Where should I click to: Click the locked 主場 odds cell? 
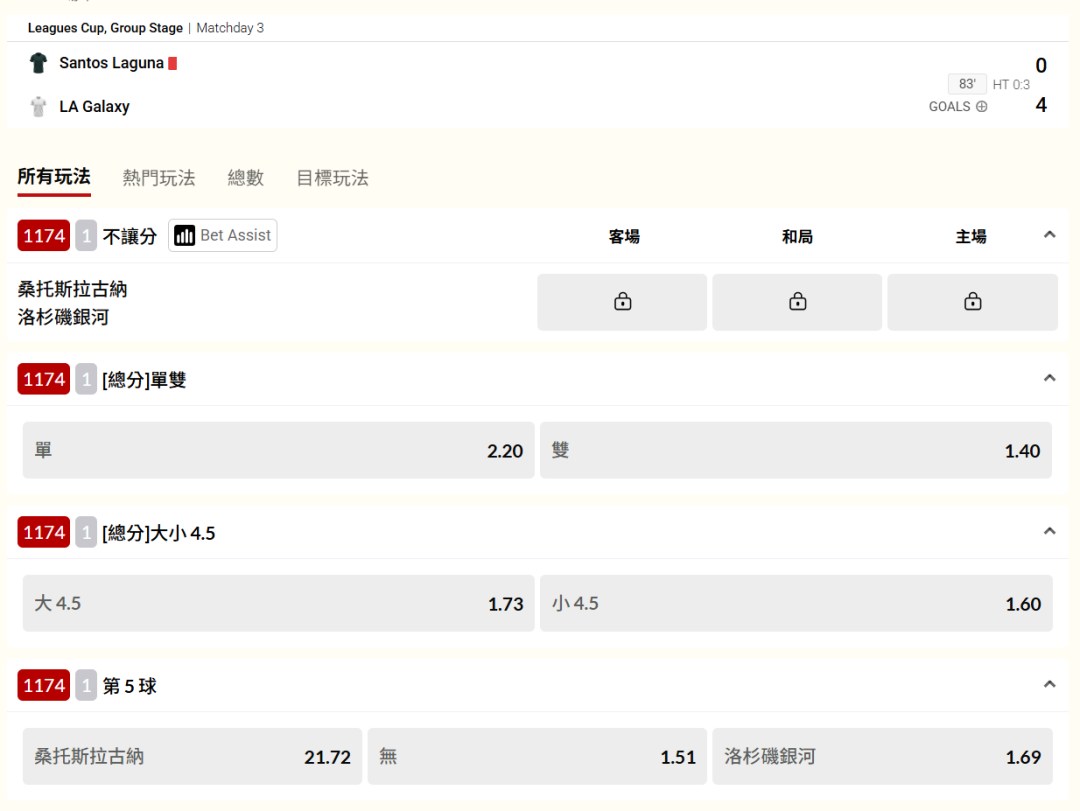[973, 302]
